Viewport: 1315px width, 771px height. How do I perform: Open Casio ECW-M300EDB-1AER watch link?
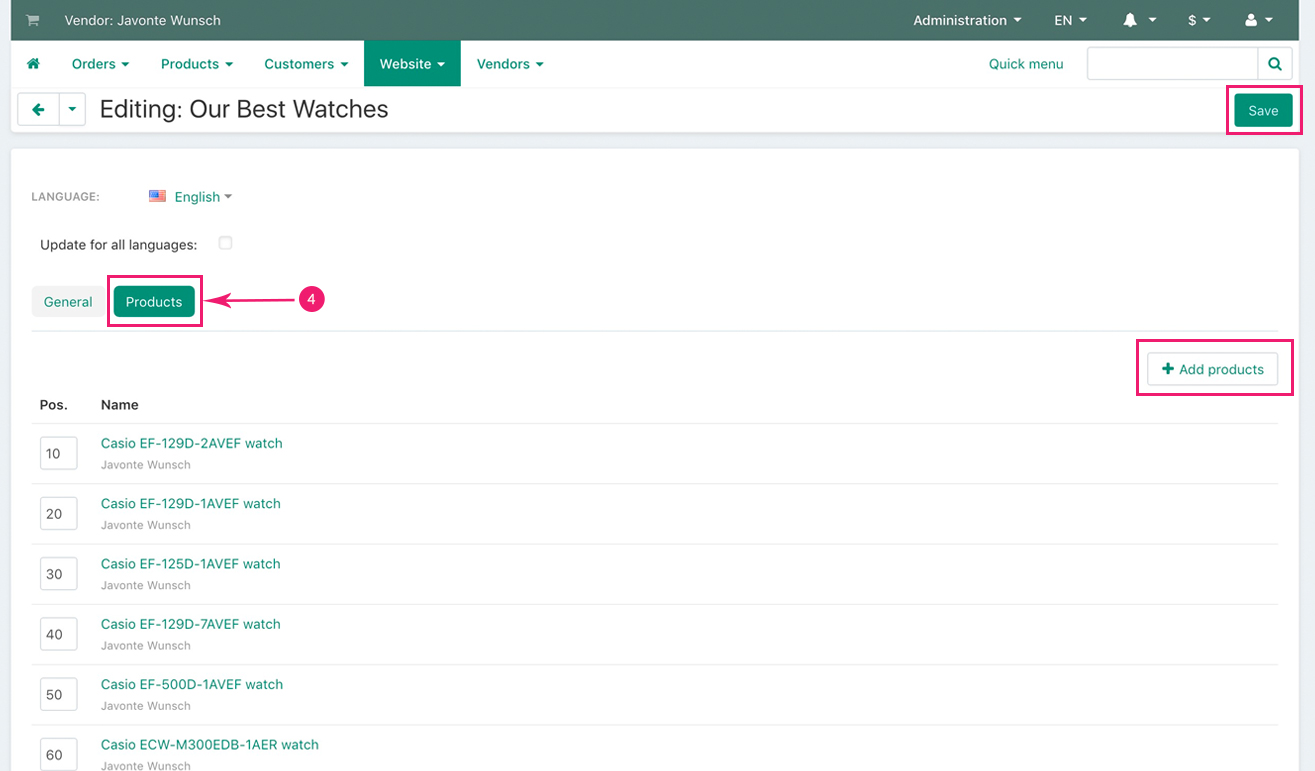point(210,744)
